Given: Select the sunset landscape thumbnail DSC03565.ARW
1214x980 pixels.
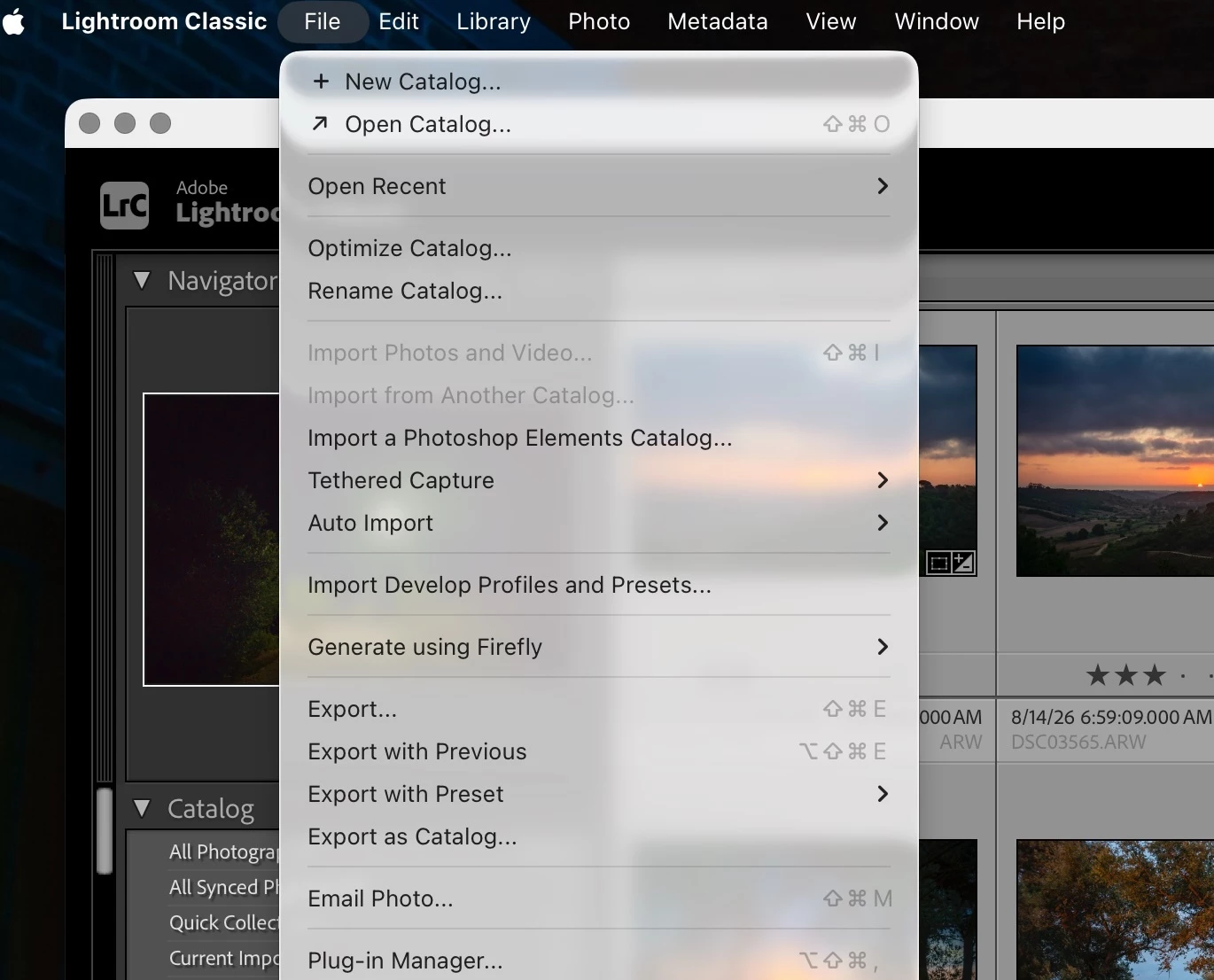Looking at the screenshot, I should point(1115,461).
